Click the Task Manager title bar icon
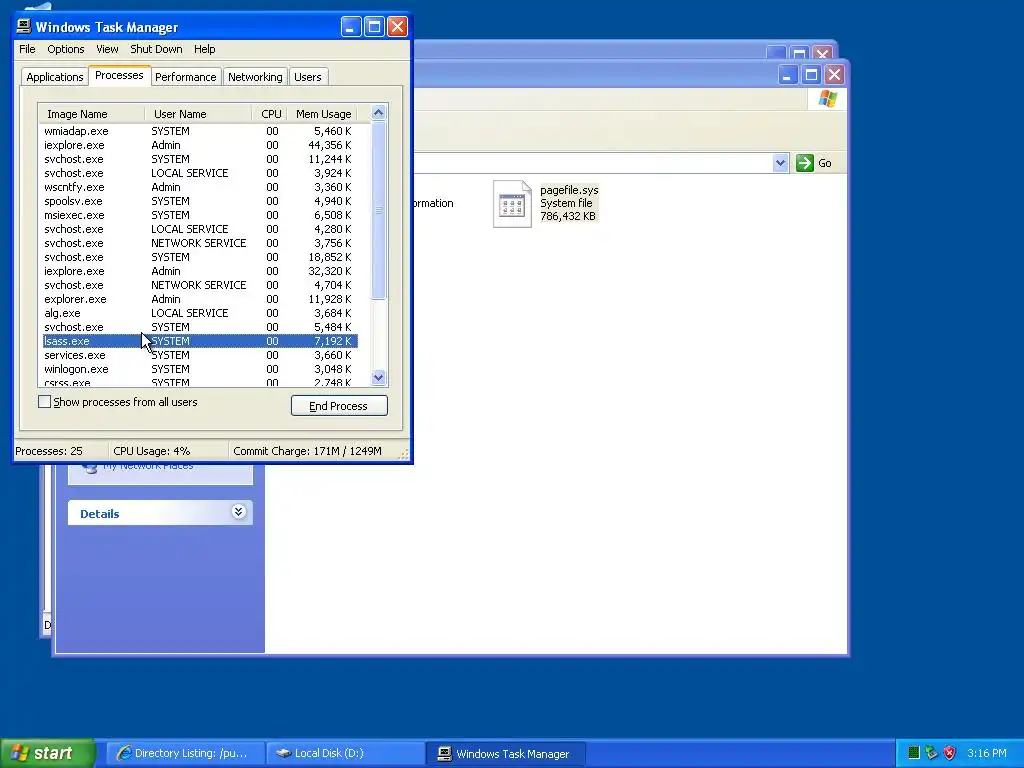The height and width of the screenshot is (768, 1024). tap(24, 26)
